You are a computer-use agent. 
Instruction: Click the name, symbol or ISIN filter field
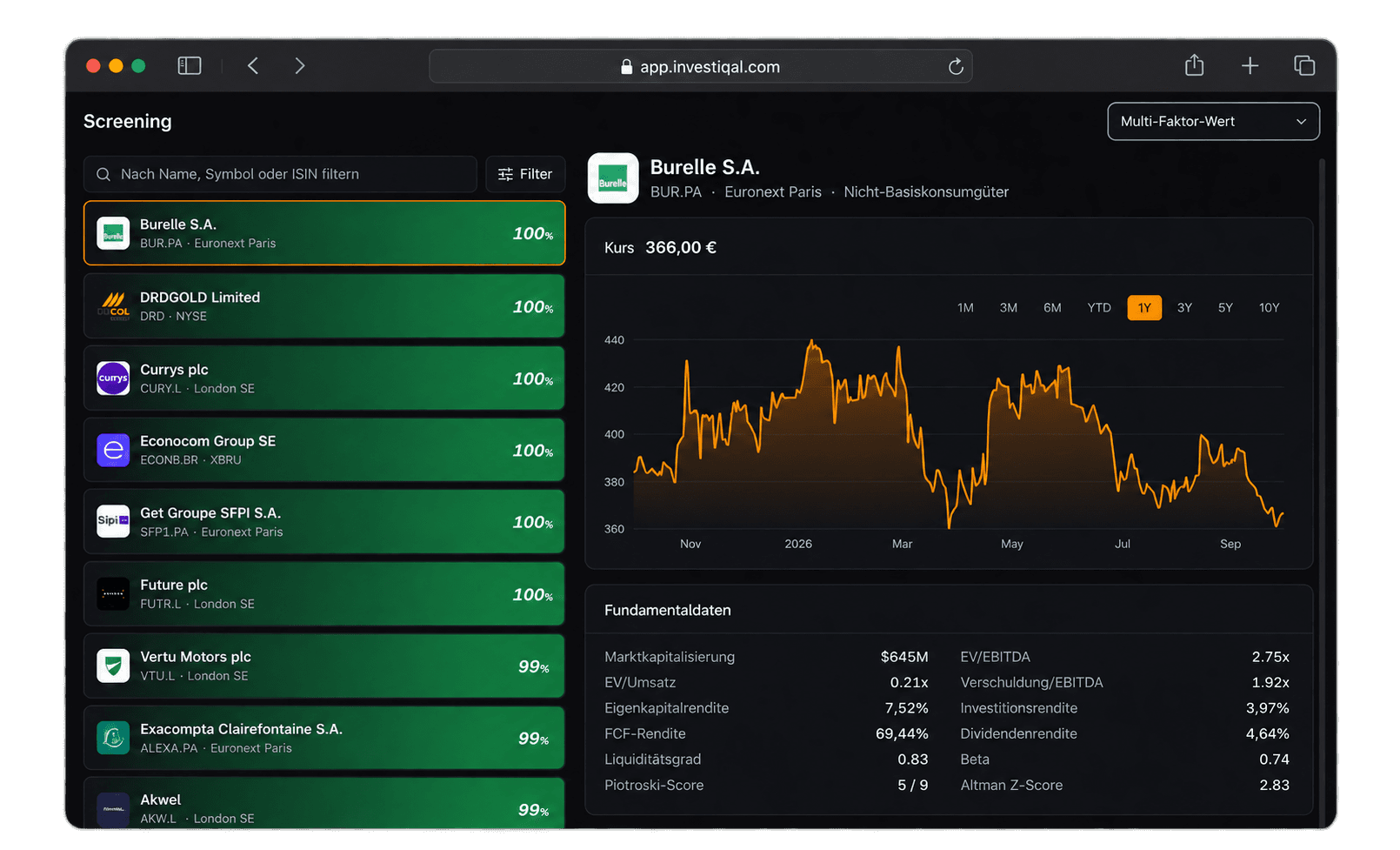(280, 174)
